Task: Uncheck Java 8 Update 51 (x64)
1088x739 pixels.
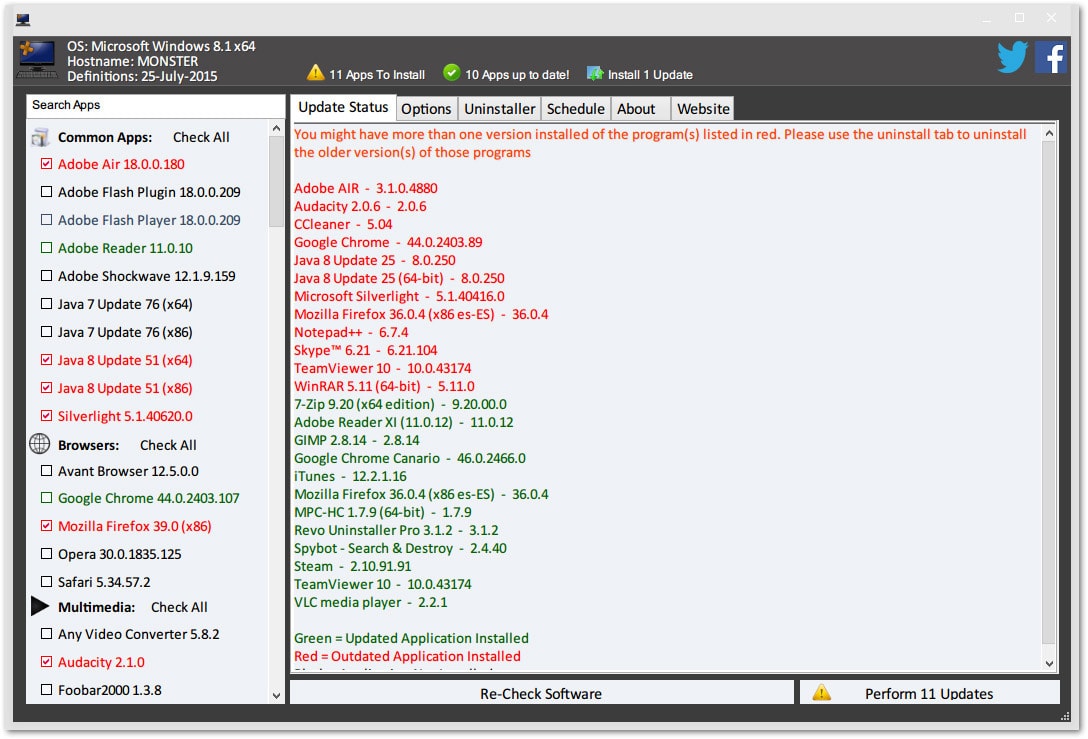Action: click(46, 359)
